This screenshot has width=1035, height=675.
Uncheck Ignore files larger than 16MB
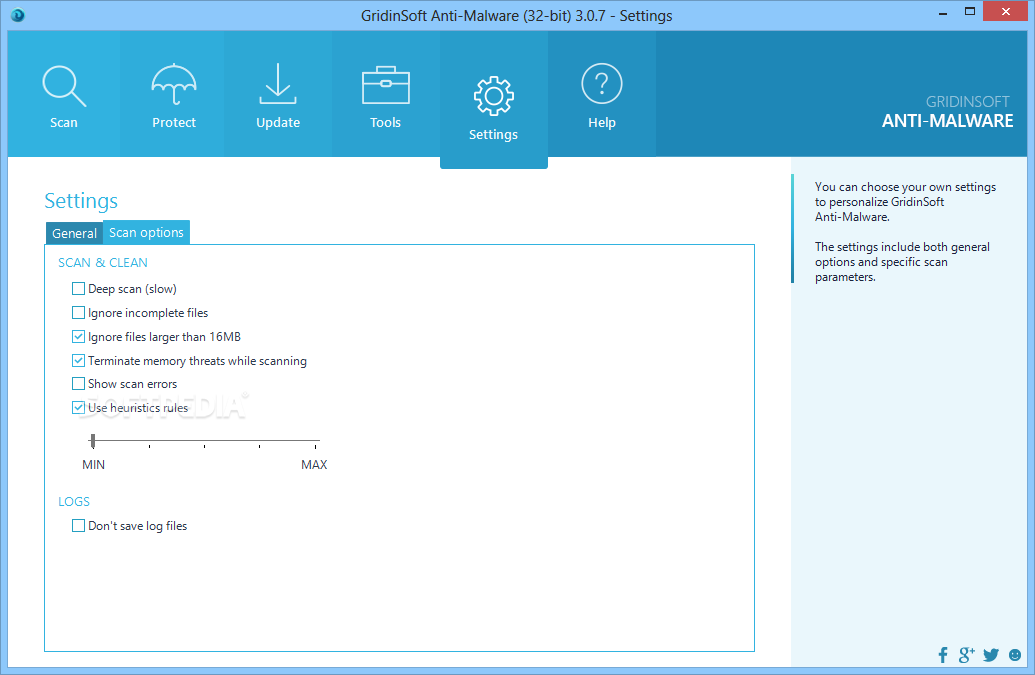79,337
